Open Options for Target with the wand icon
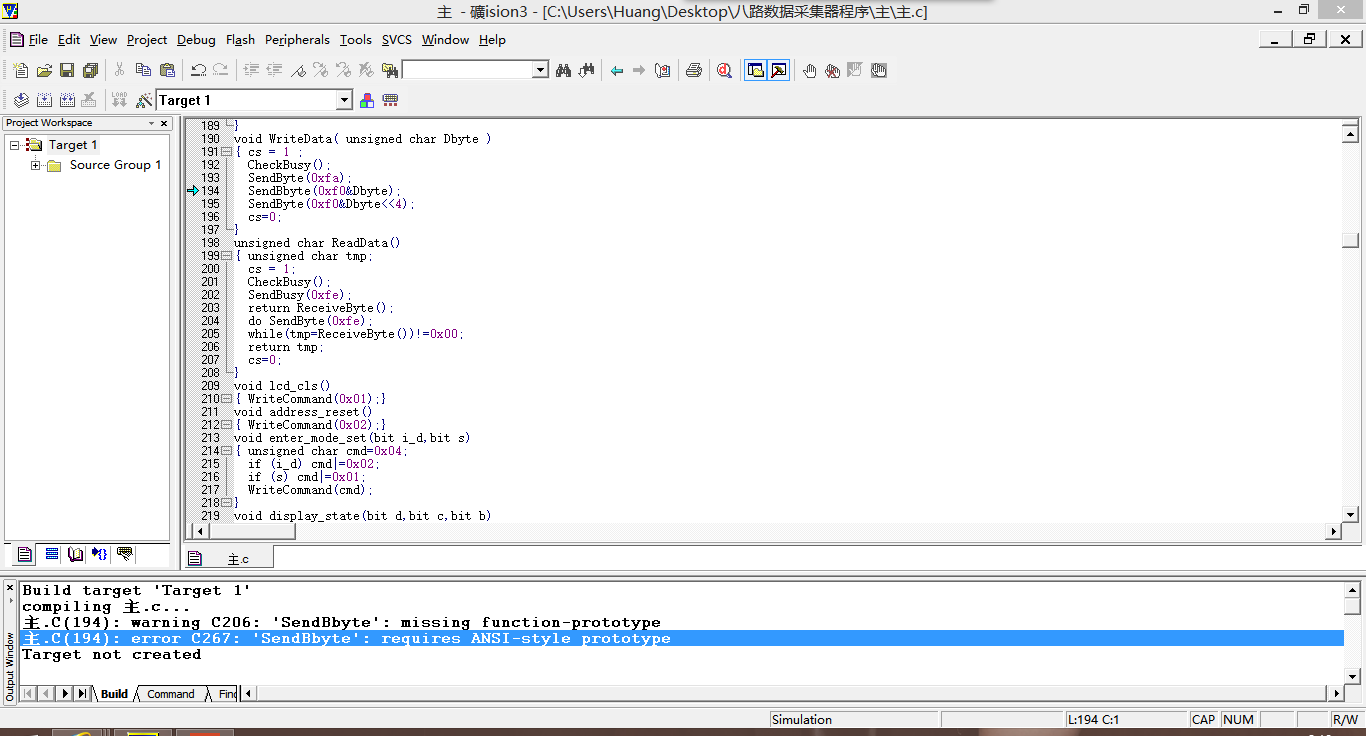This screenshot has width=1366, height=736. 144,100
